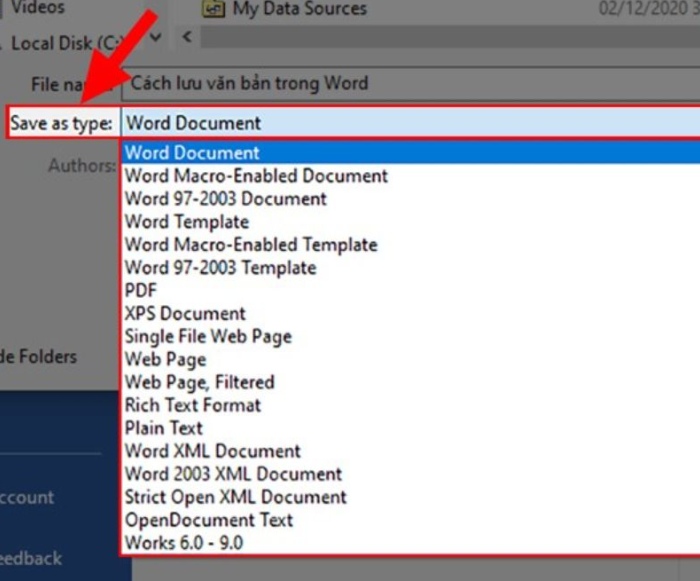Click the Authors label

(82, 166)
